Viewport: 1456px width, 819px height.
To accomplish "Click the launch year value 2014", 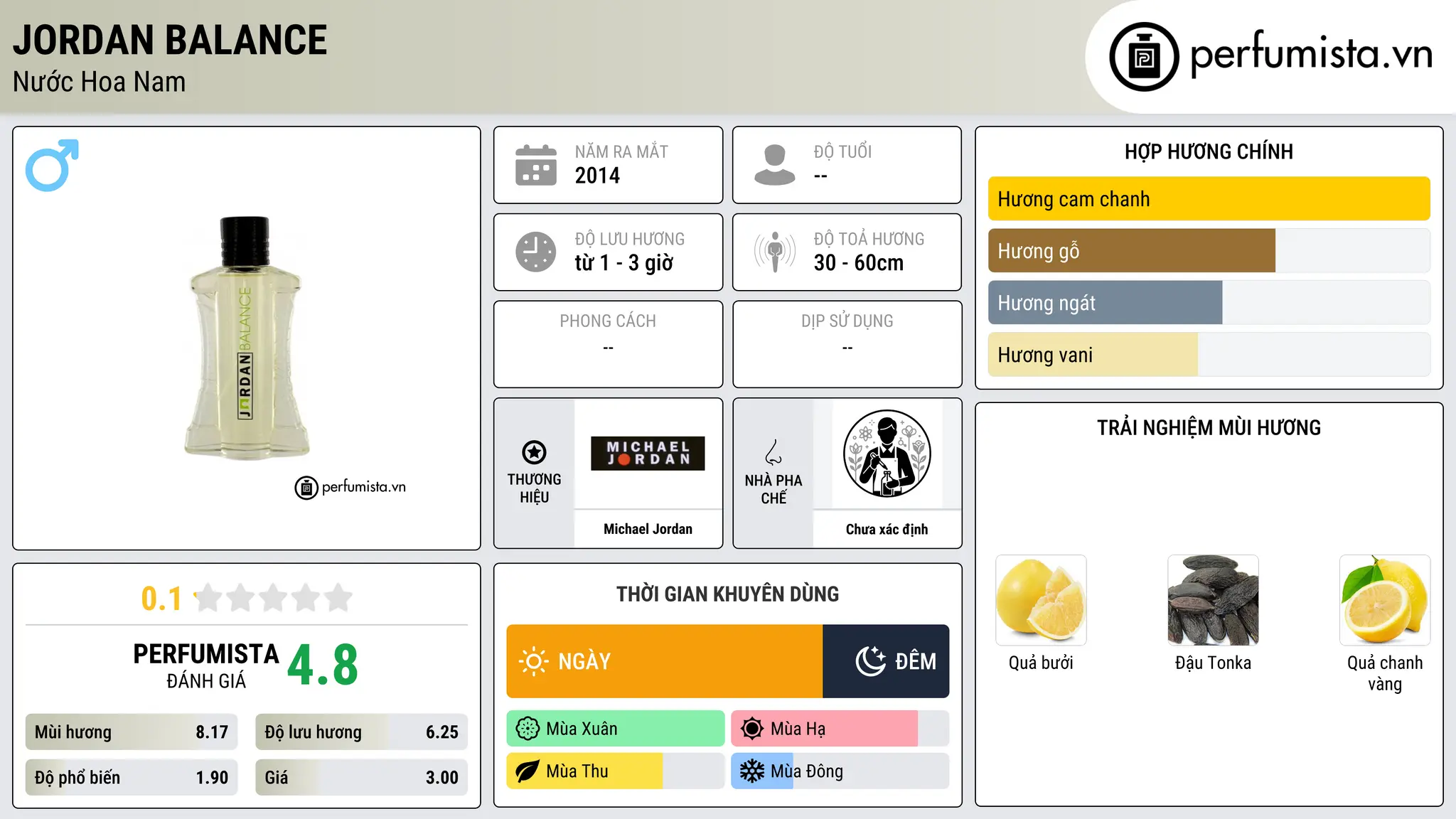I will coord(597,176).
